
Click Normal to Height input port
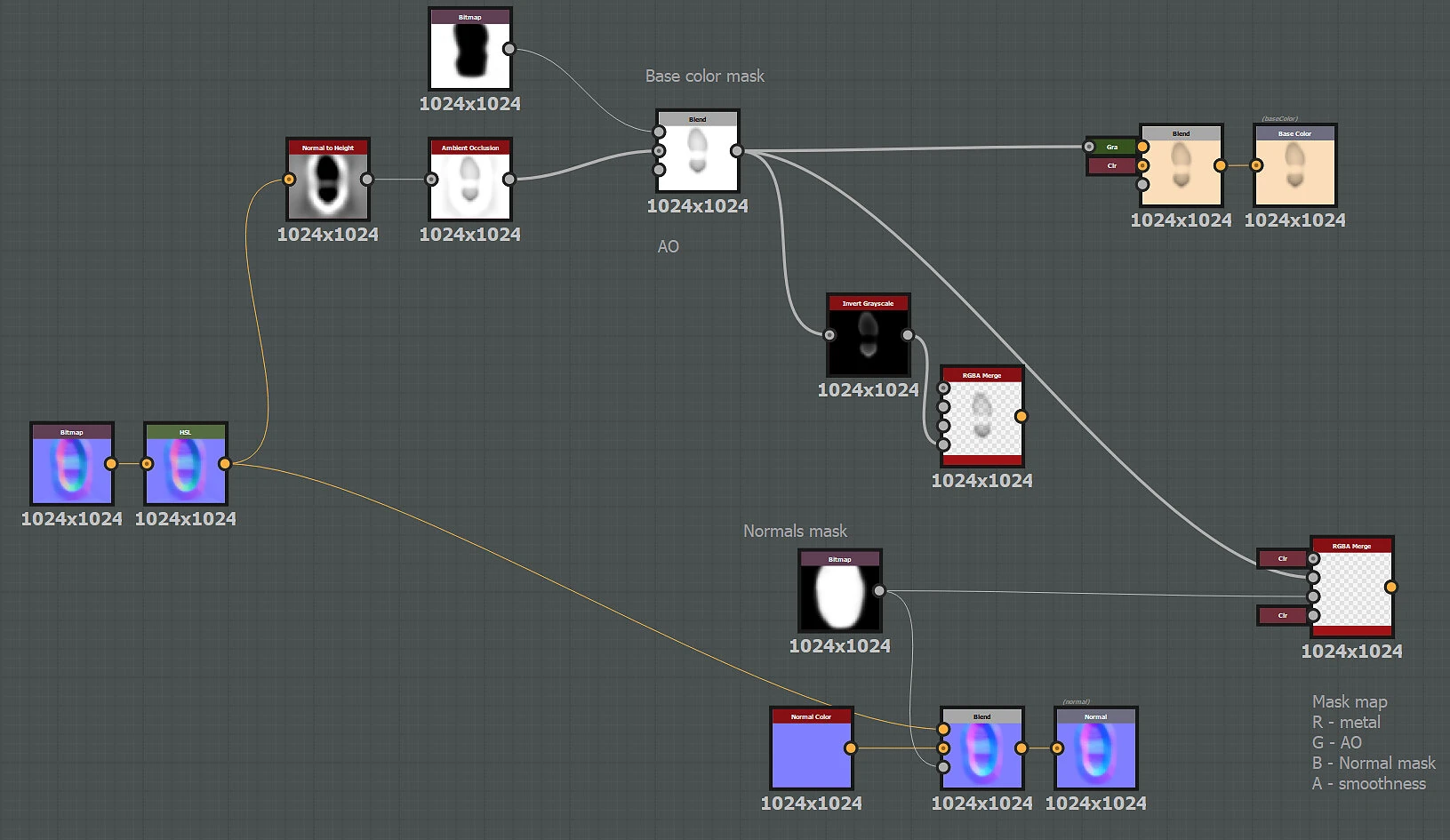[x=289, y=180]
